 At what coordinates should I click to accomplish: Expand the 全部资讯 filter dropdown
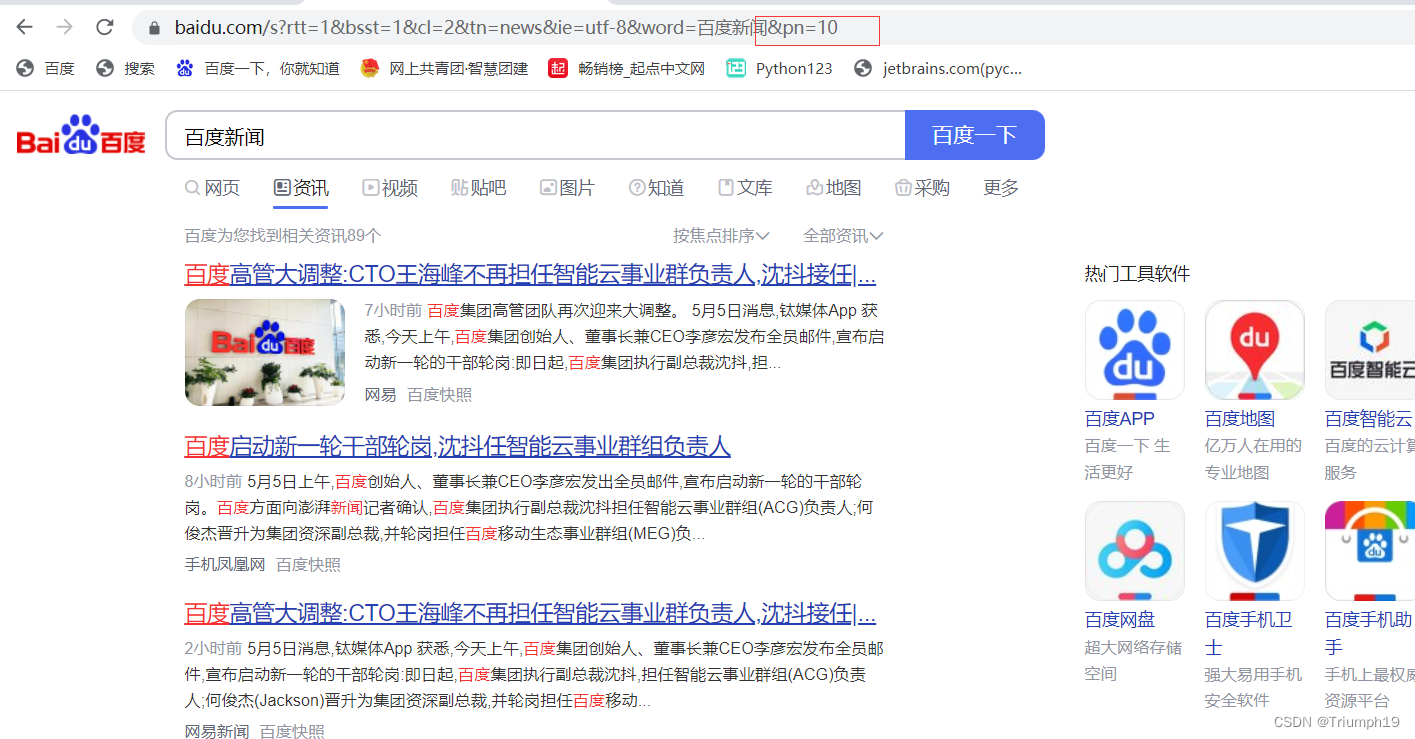(842, 235)
